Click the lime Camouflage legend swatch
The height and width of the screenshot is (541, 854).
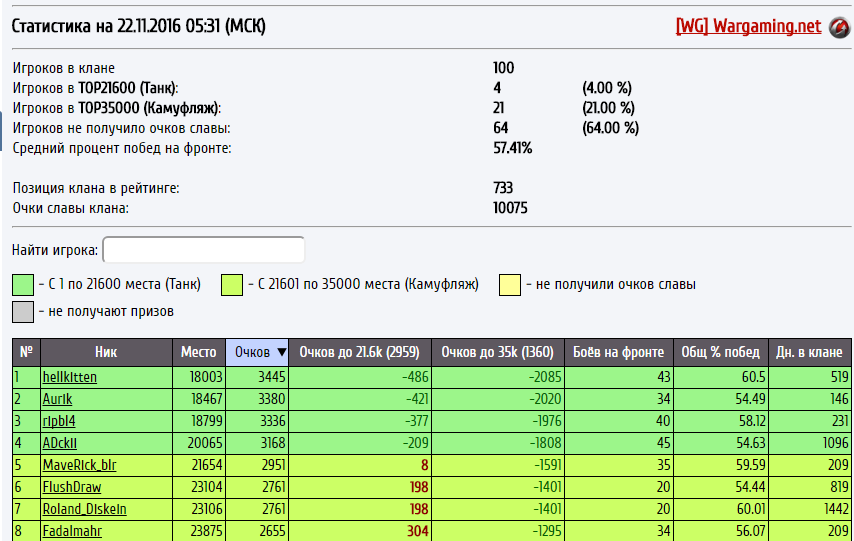pos(232,285)
